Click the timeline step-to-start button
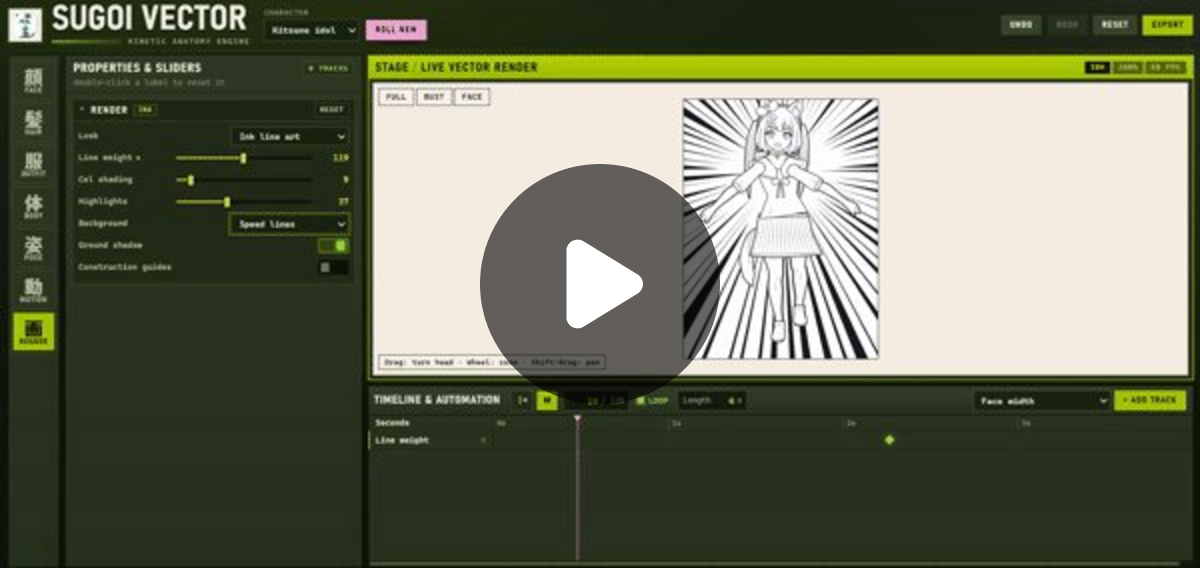The width and height of the screenshot is (1200, 568). pos(523,401)
